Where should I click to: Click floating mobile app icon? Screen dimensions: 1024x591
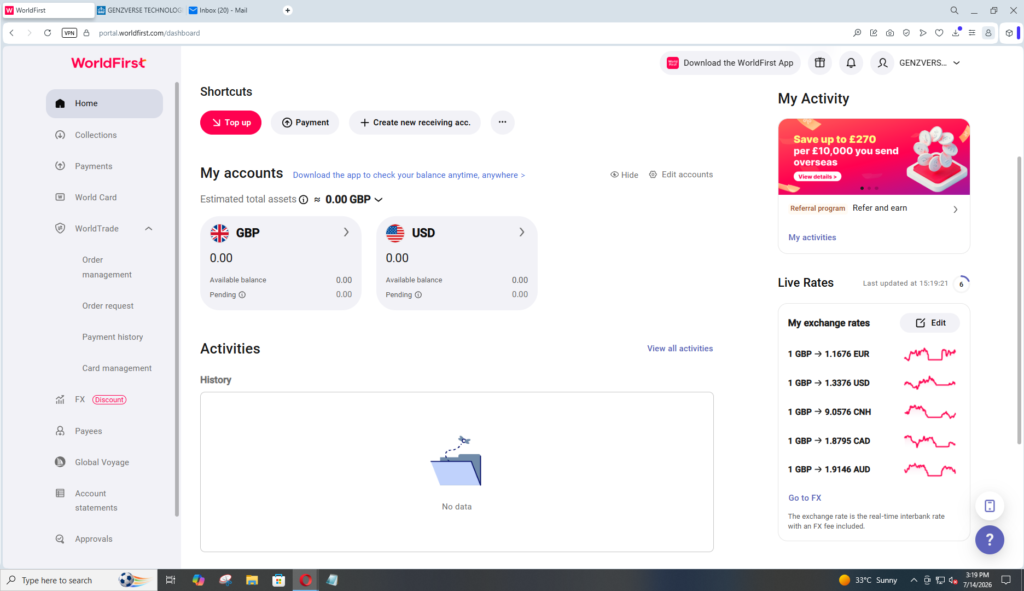(x=989, y=505)
